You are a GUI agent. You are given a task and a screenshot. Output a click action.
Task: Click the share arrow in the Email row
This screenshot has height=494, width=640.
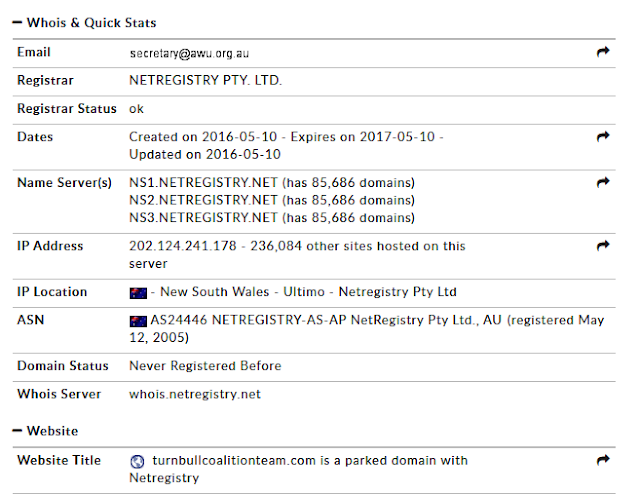[603, 51]
